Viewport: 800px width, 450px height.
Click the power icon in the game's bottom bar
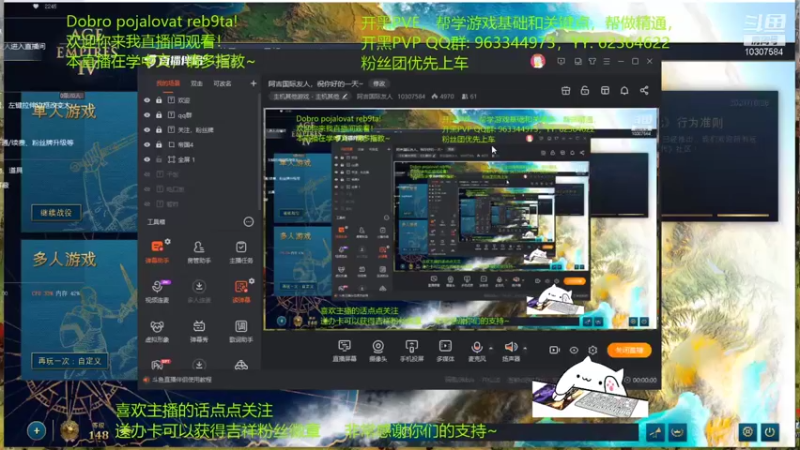(x=769, y=432)
